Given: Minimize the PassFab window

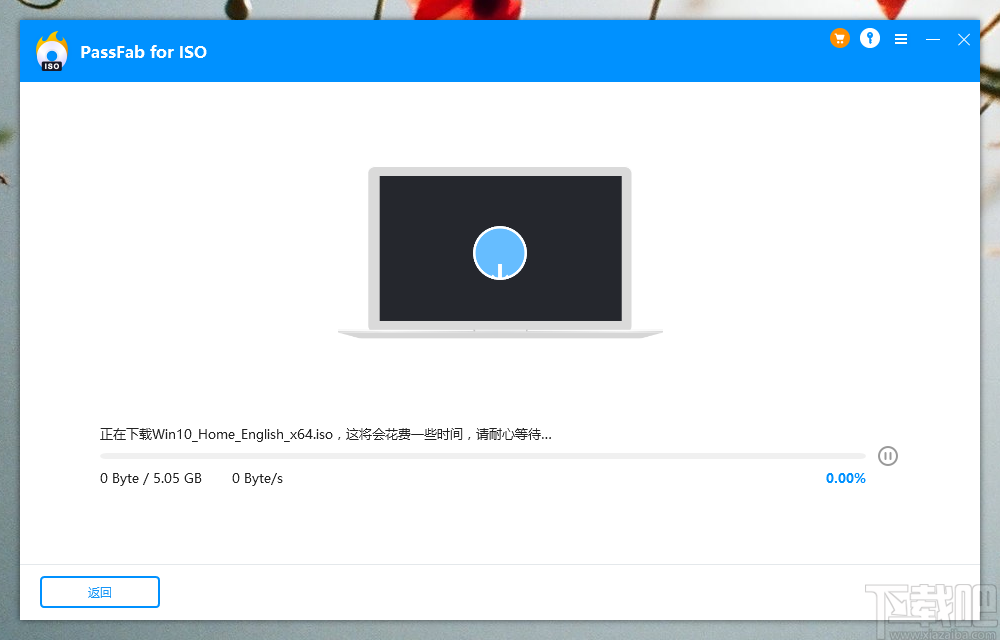Looking at the screenshot, I should pyautogui.click(x=933, y=40).
